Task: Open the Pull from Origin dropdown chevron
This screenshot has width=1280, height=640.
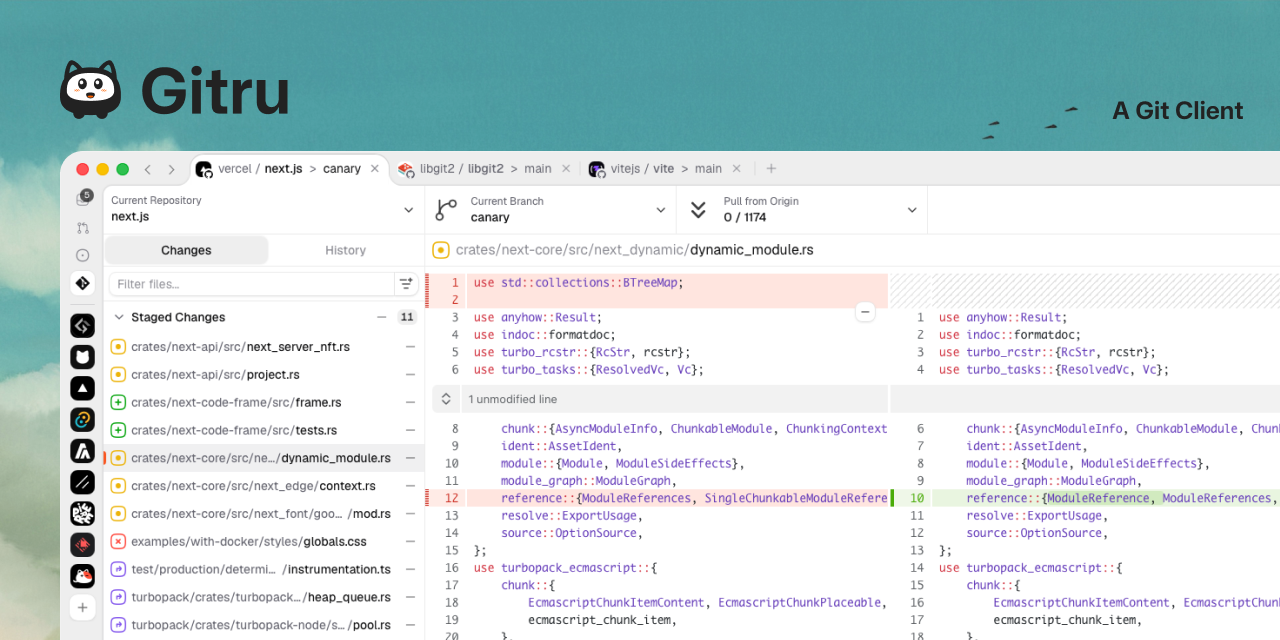Action: pyautogui.click(x=912, y=210)
